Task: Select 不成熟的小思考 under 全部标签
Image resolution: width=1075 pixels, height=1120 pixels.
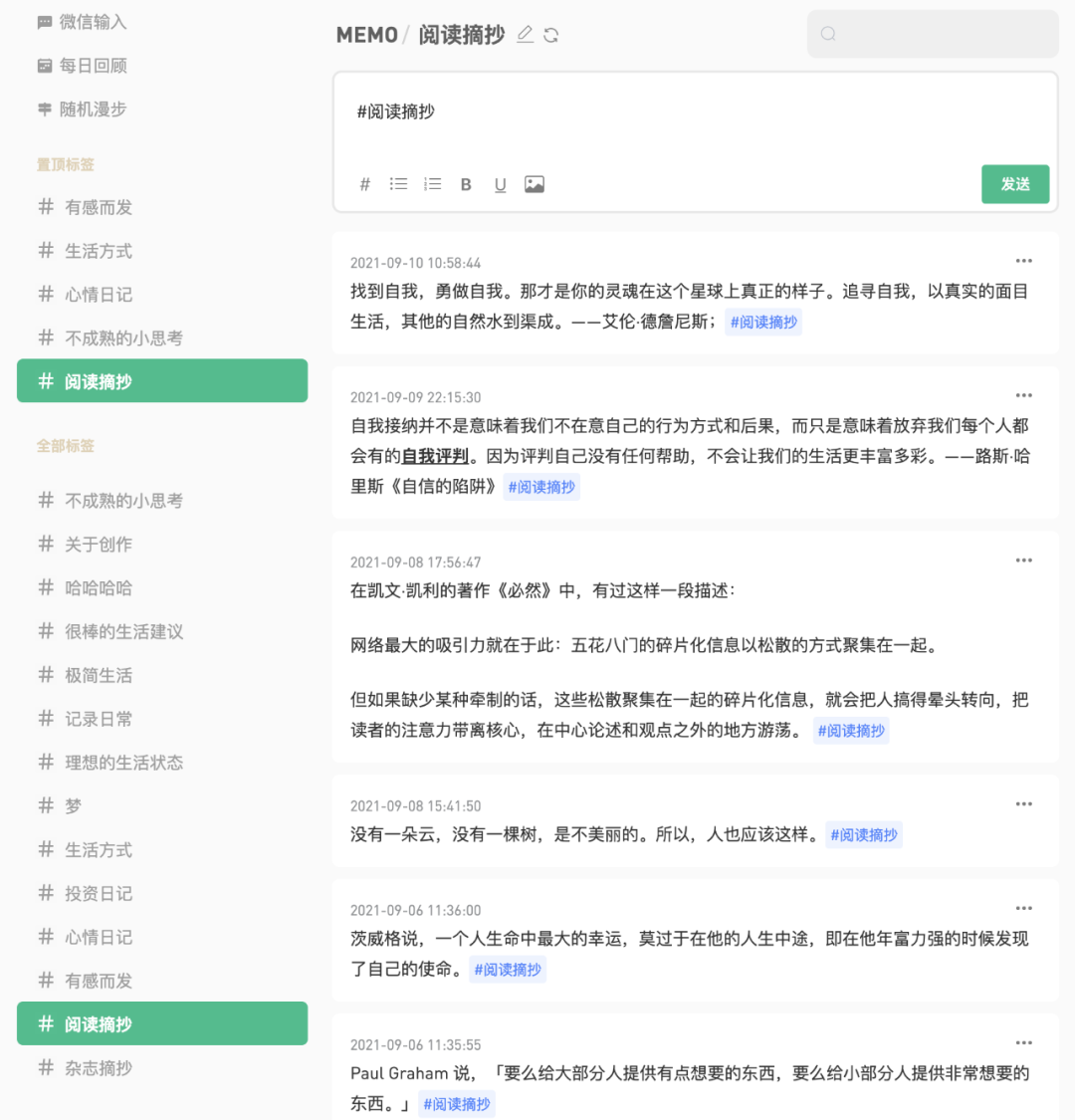Action: pos(162,501)
